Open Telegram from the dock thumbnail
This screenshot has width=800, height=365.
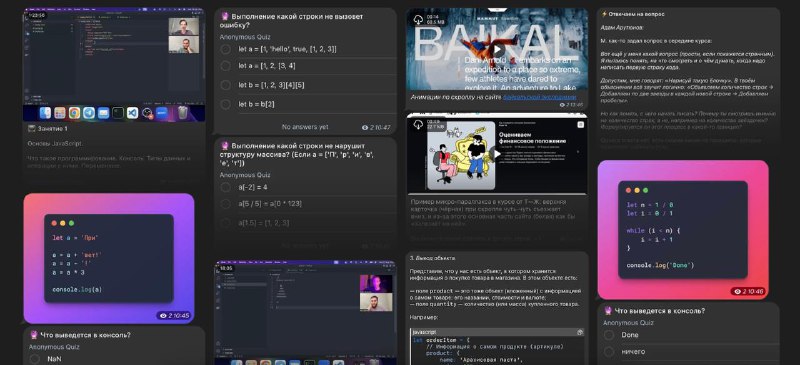pos(89,113)
